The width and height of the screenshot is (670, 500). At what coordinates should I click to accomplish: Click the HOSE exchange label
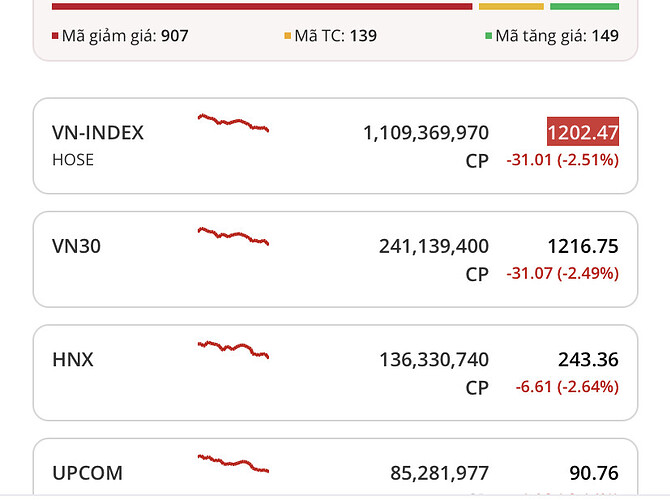[73, 159]
